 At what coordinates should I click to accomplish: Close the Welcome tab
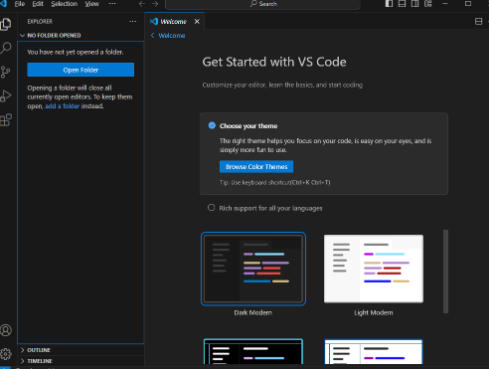[x=197, y=21]
